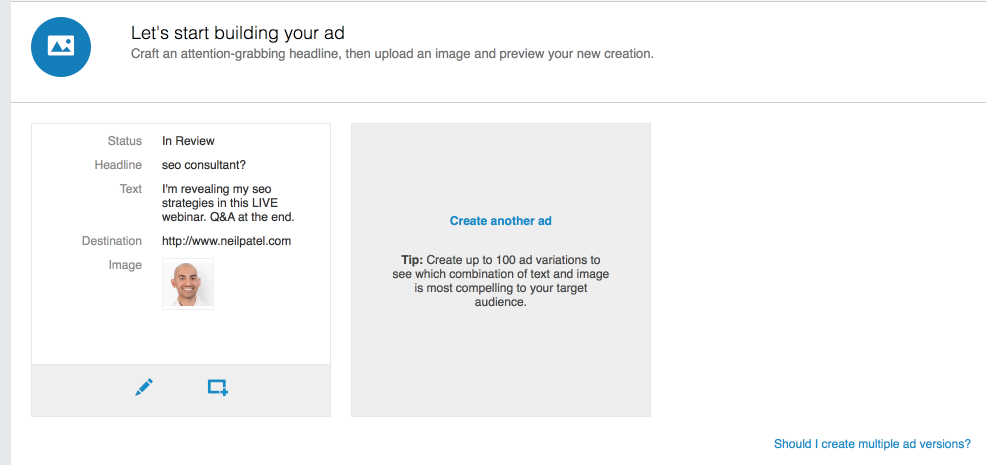Viewport: 986px width, 465px height.
Task: Click the gray footer bar of the ad card
Action: [181, 390]
